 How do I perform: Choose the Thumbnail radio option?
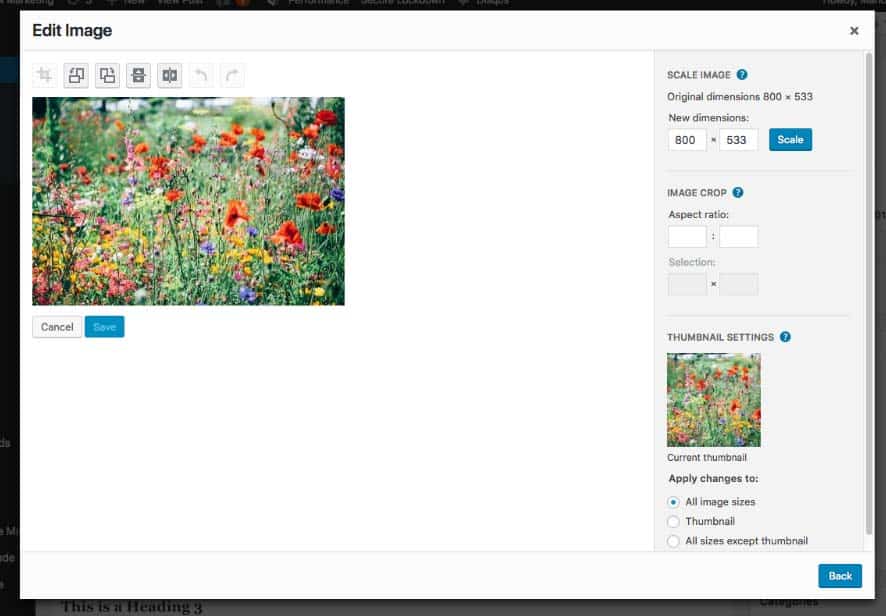[673, 522]
